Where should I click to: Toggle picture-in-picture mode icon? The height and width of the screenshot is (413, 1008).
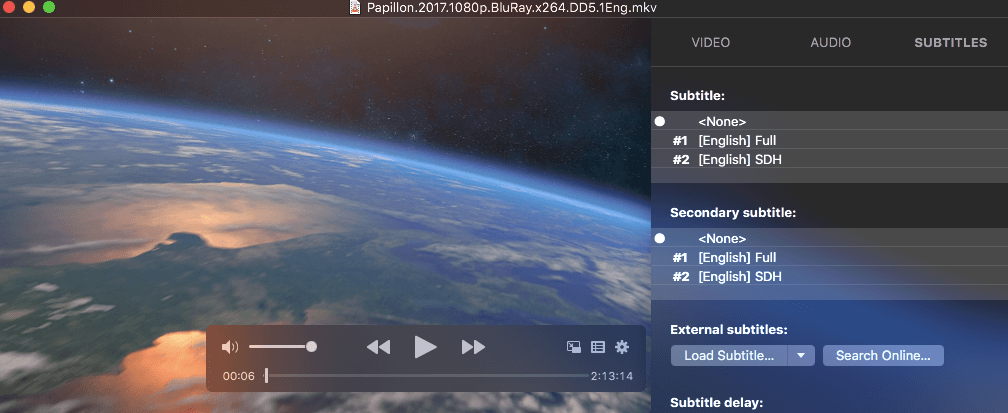click(573, 347)
